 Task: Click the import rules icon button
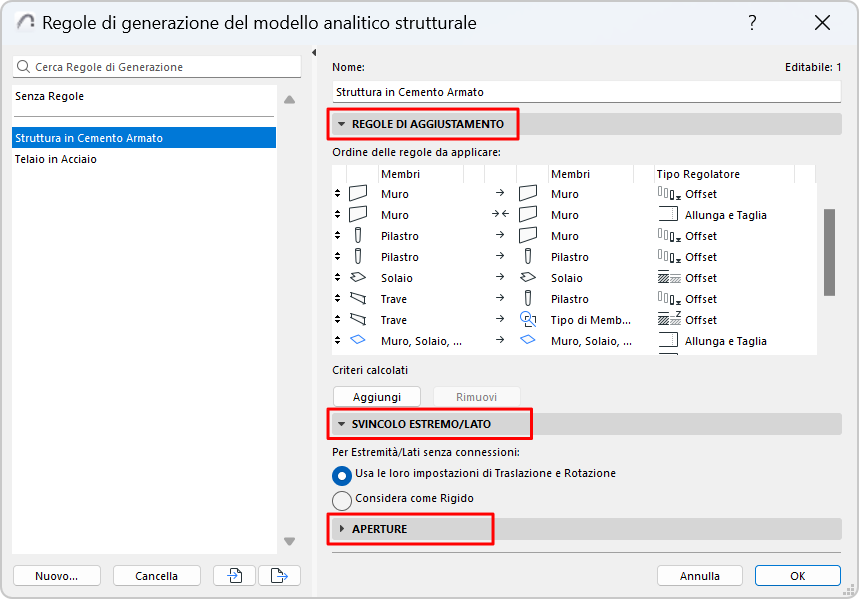tap(235, 575)
